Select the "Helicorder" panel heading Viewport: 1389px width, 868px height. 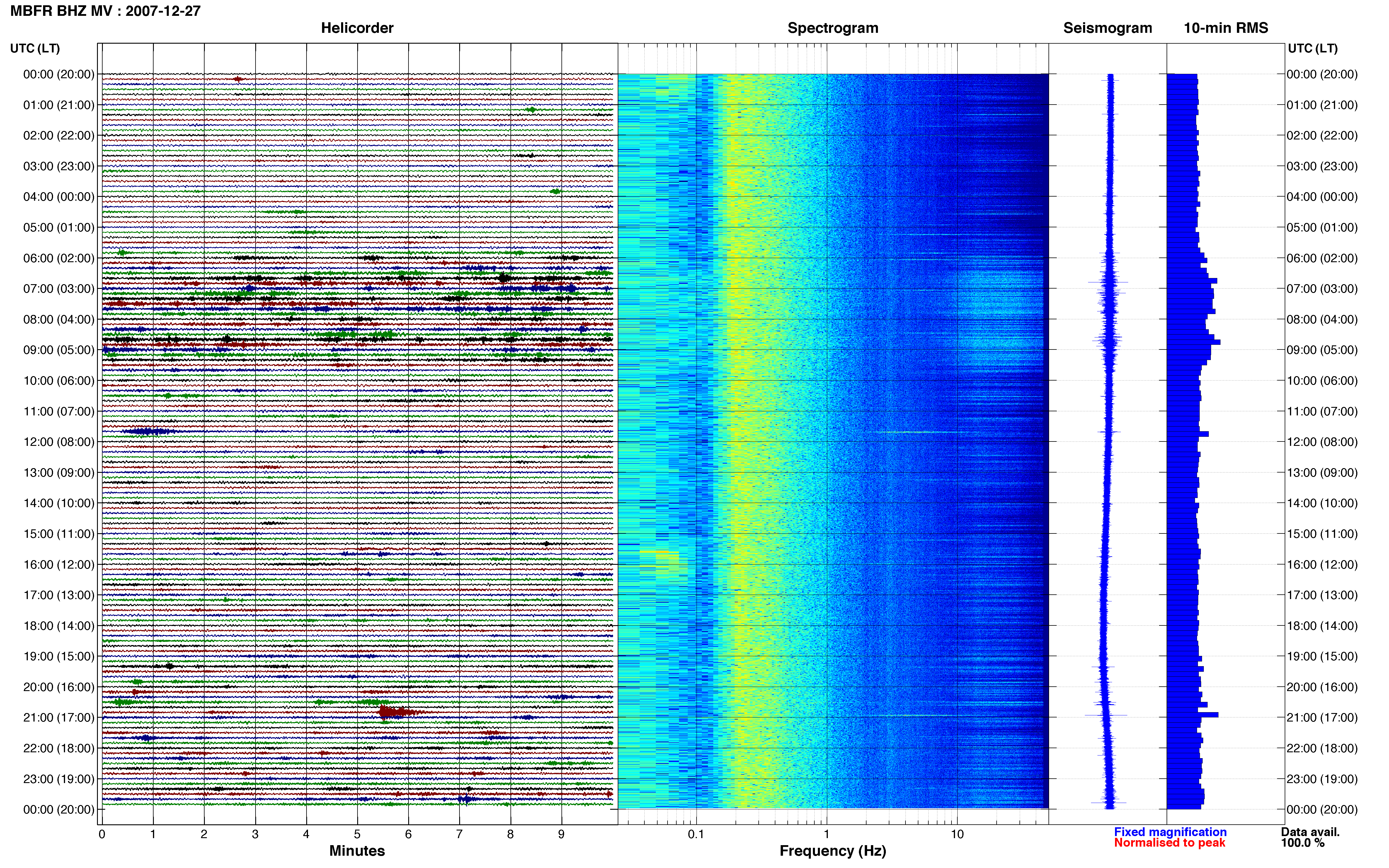pyautogui.click(x=357, y=28)
